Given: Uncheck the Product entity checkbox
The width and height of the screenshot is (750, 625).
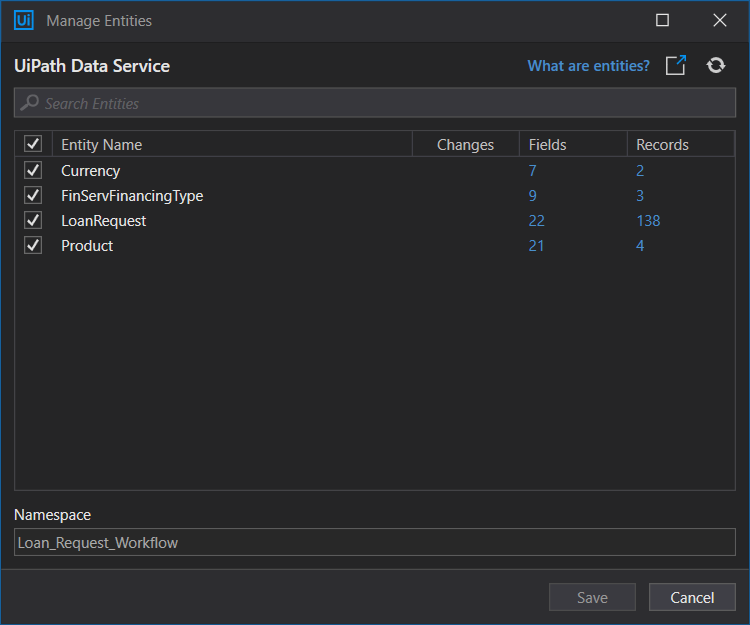Looking at the screenshot, I should 33,245.
